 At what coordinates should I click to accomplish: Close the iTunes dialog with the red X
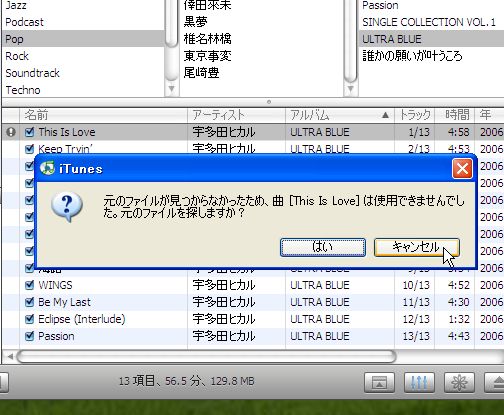(462, 169)
